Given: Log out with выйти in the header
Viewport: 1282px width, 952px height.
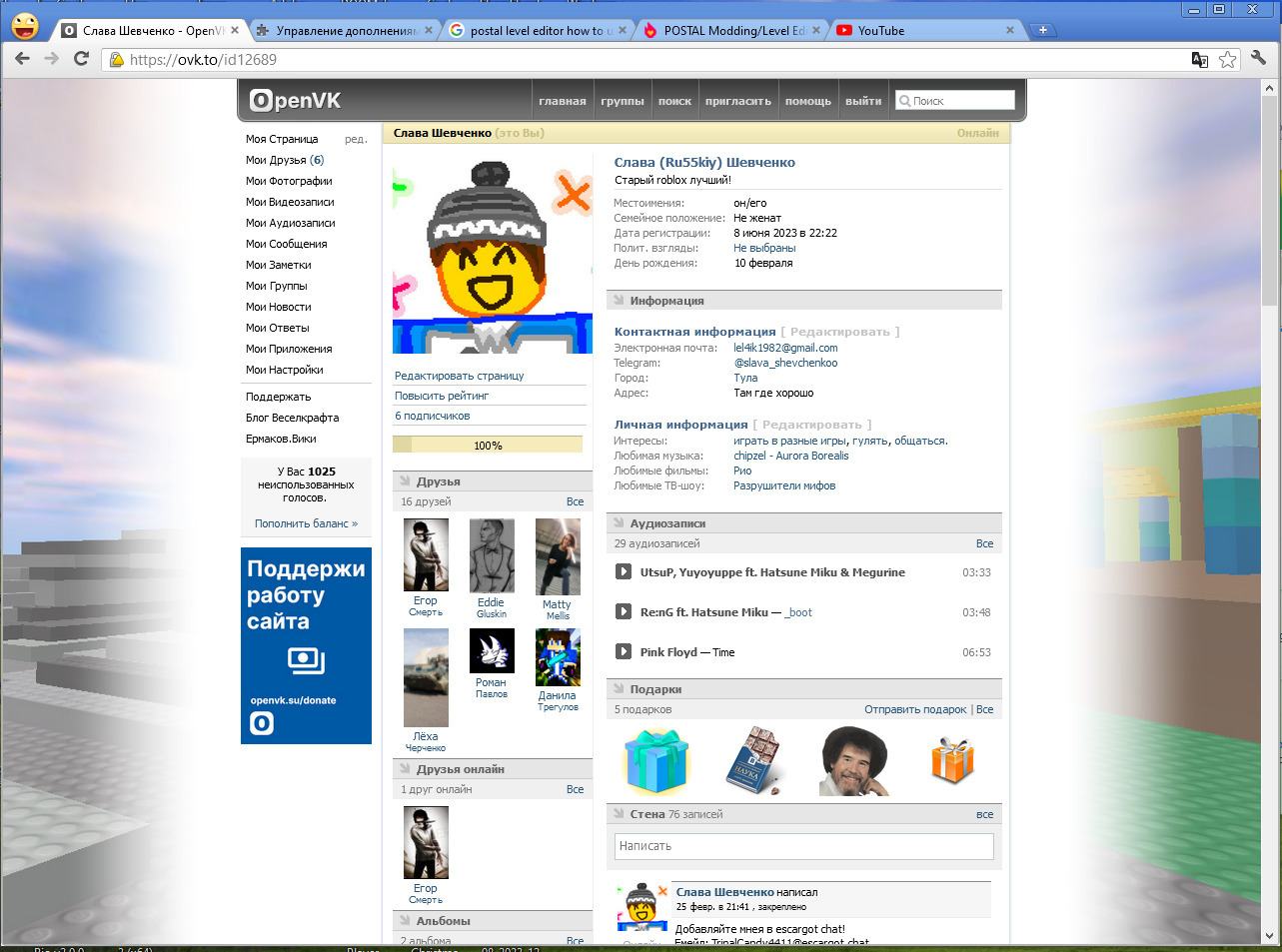Looking at the screenshot, I should [x=863, y=101].
